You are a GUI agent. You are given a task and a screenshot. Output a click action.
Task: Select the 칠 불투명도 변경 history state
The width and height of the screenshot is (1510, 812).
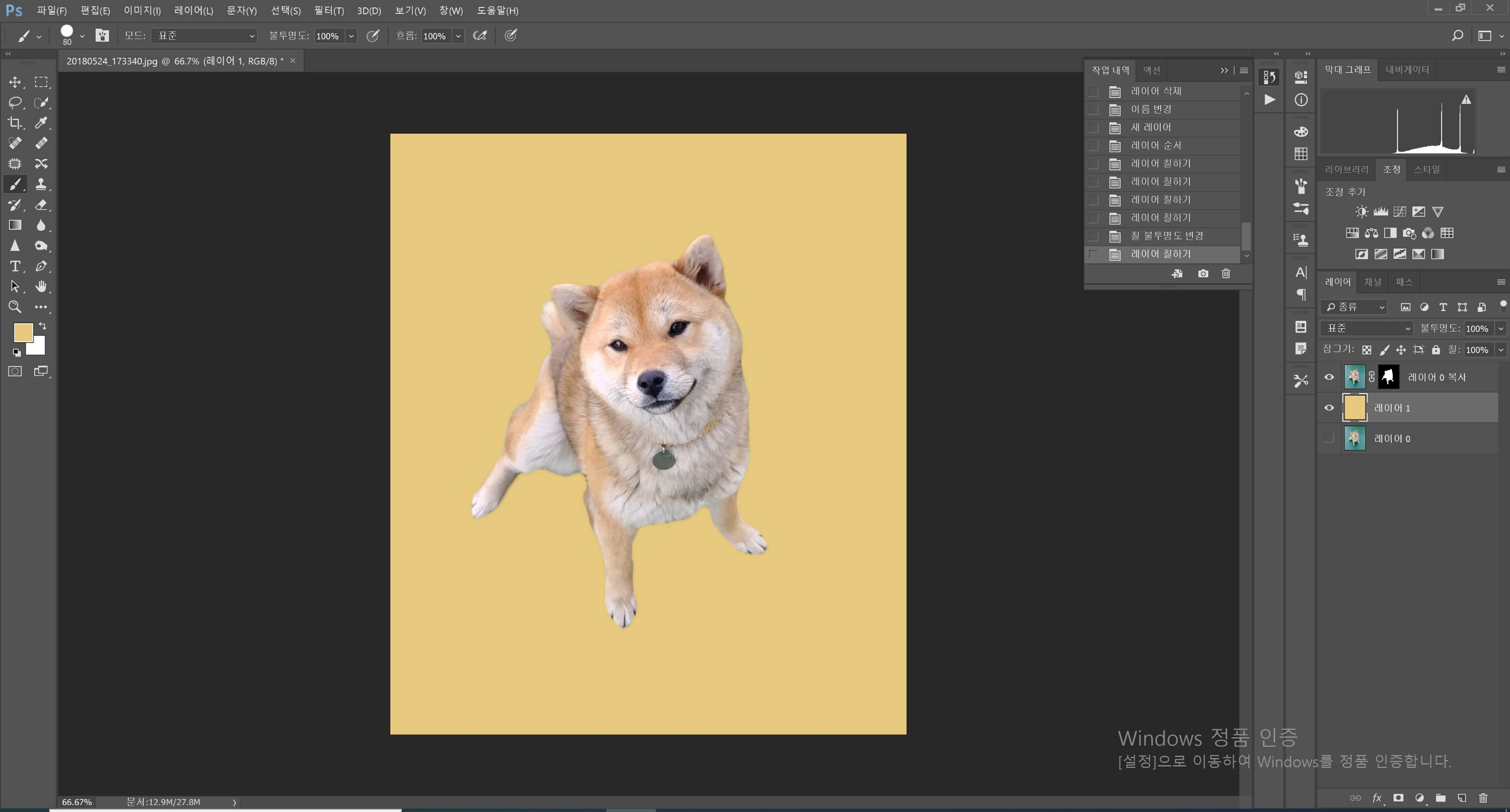click(x=1167, y=236)
